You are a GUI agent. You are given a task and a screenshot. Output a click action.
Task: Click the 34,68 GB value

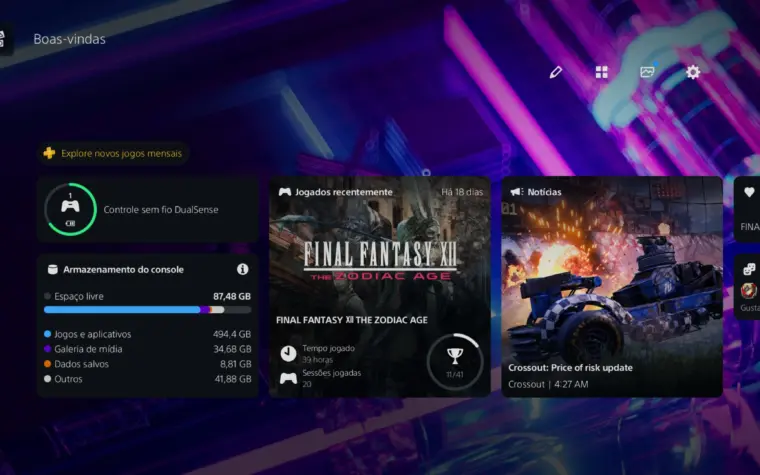pos(233,348)
